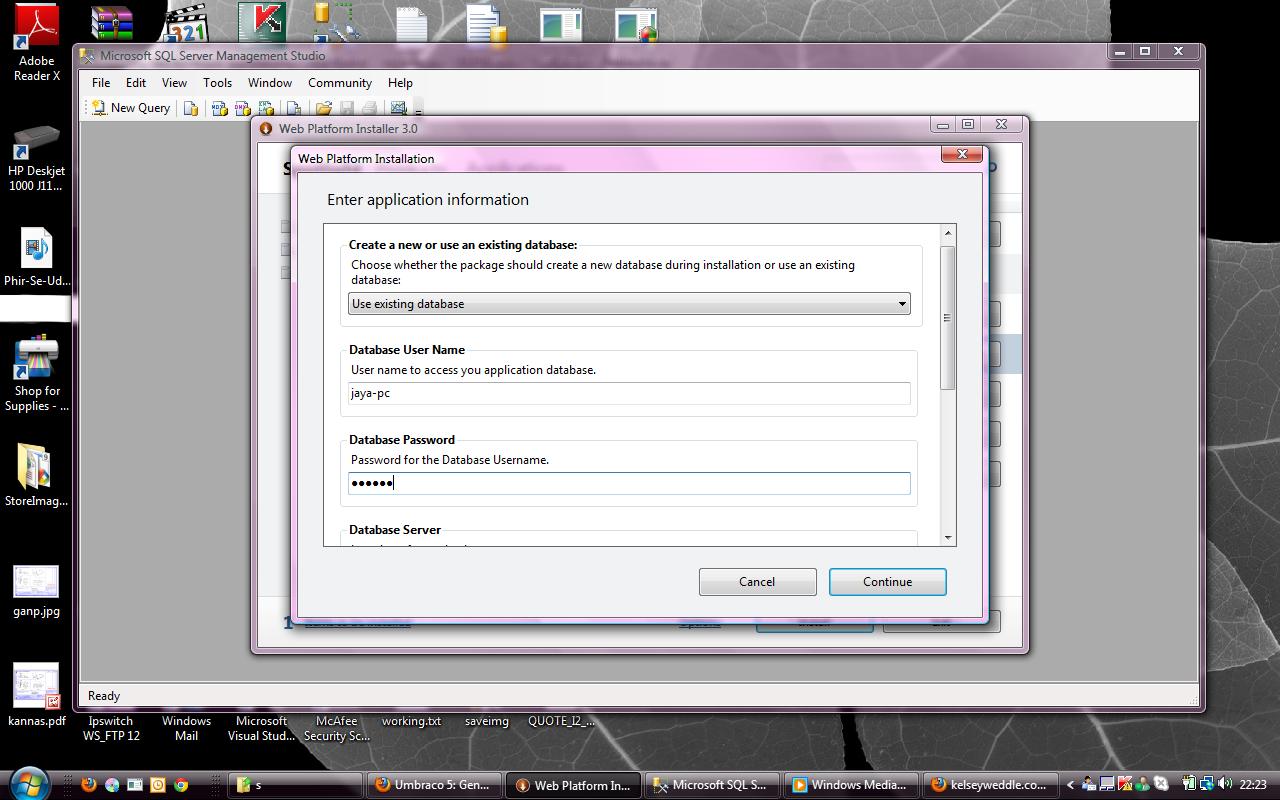Open the Edit menu in Management Studio
Screen dimensions: 1280x800
pos(136,83)
